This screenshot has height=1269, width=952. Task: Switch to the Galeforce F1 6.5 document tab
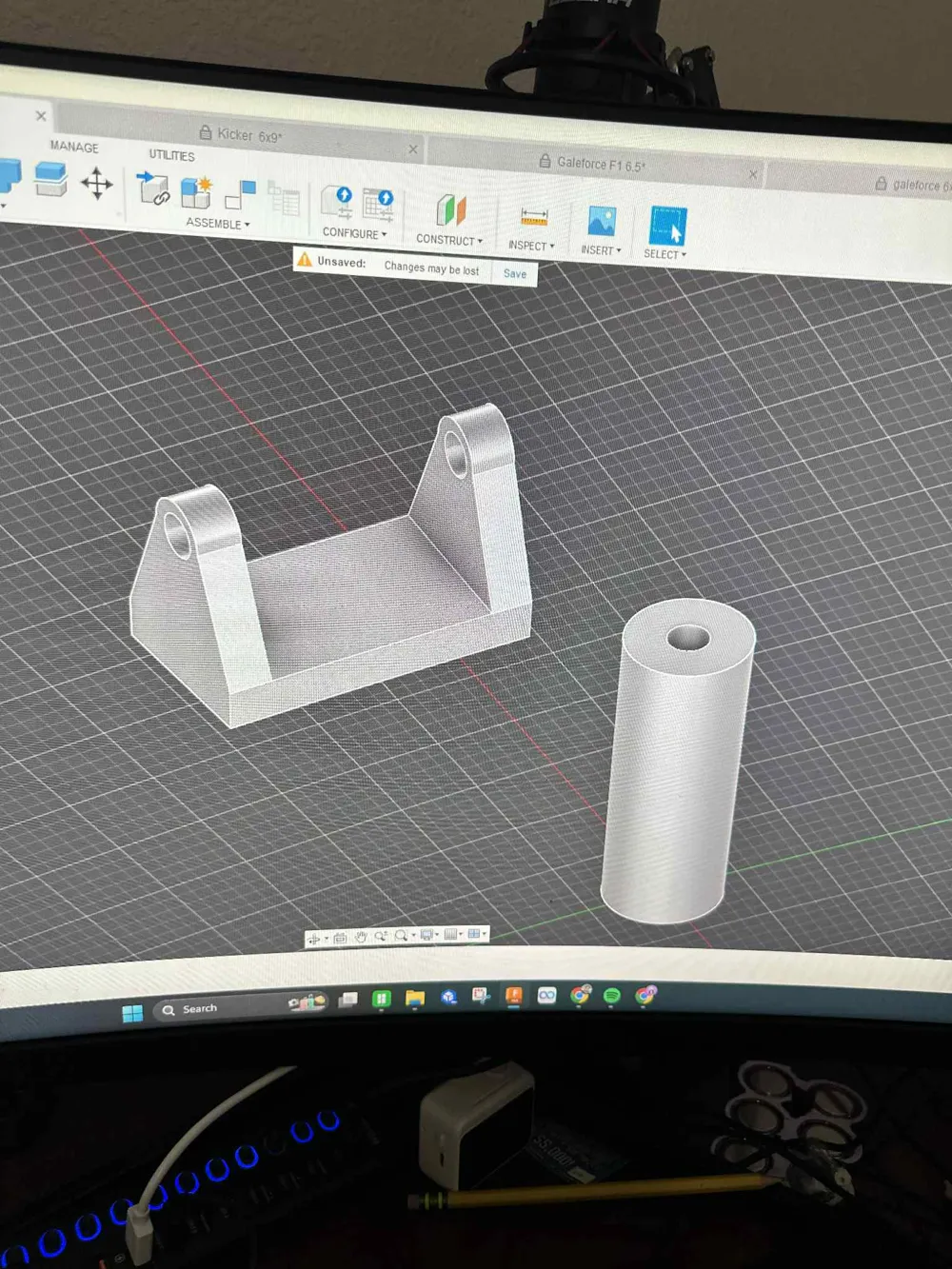click(593, 164)
